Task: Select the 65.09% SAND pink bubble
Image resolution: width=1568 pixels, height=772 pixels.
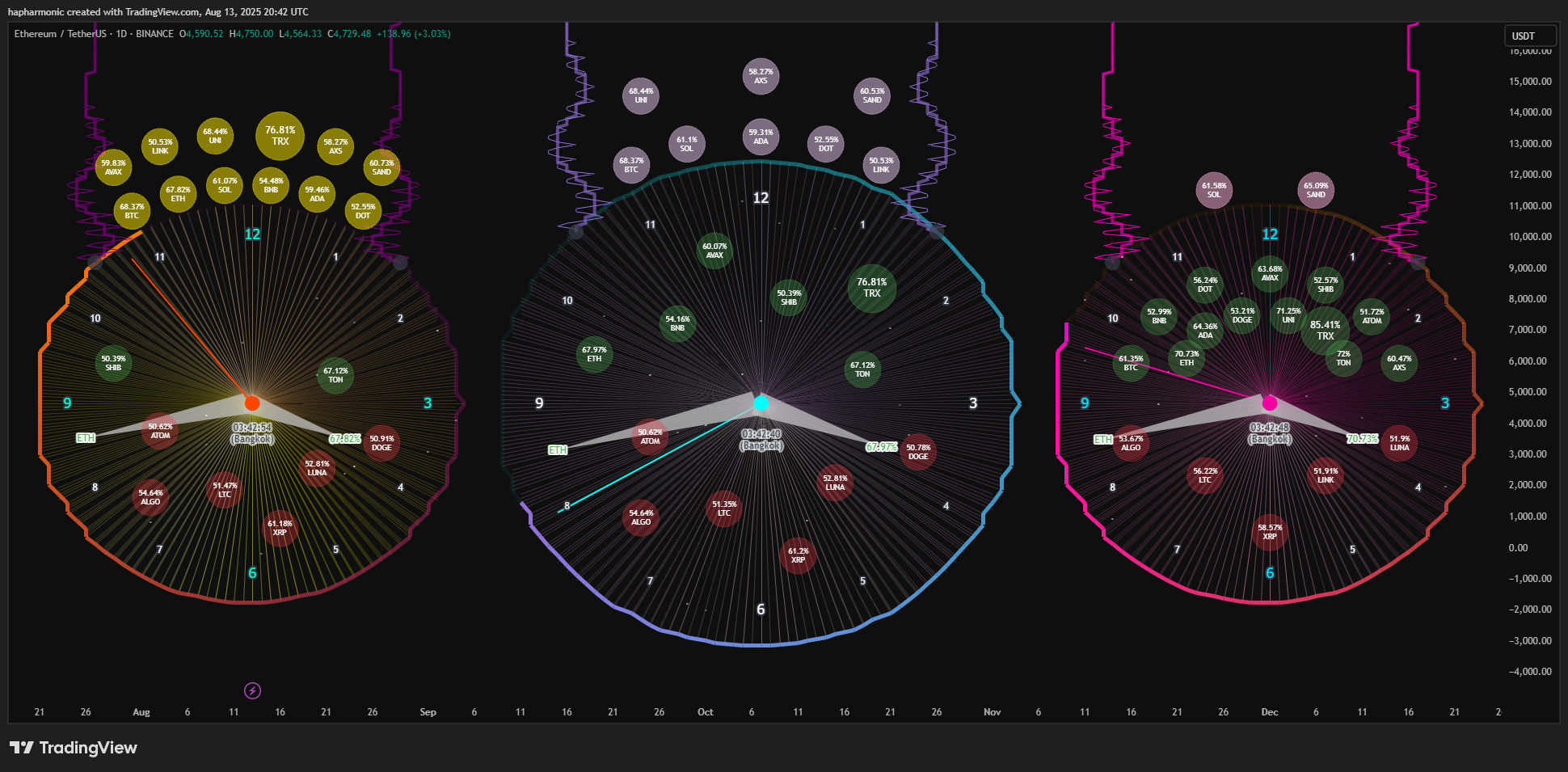Action: click(x=1316, y=190)
